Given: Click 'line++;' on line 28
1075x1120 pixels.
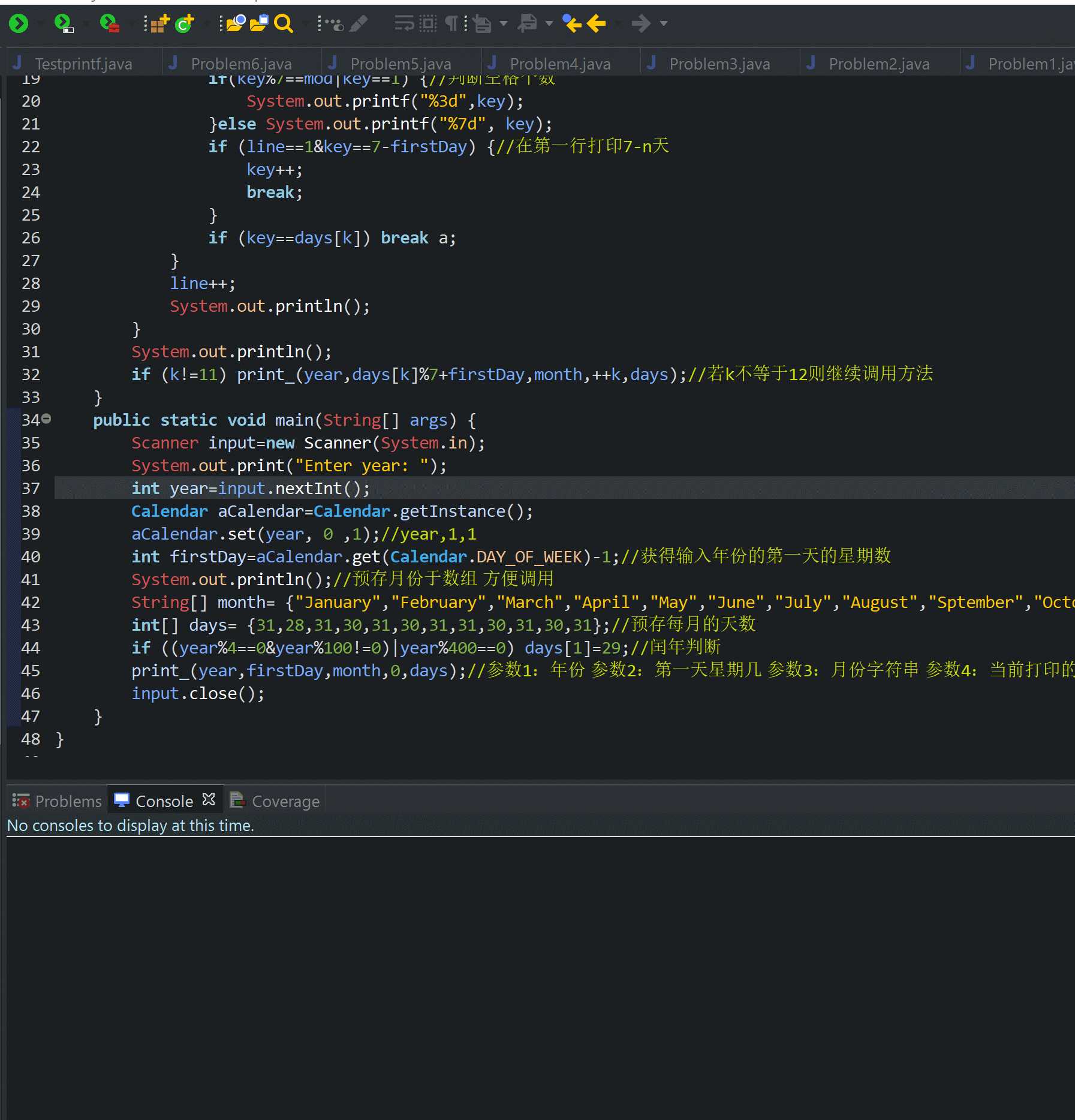Looking at the screenshot, I should [203, 283].
